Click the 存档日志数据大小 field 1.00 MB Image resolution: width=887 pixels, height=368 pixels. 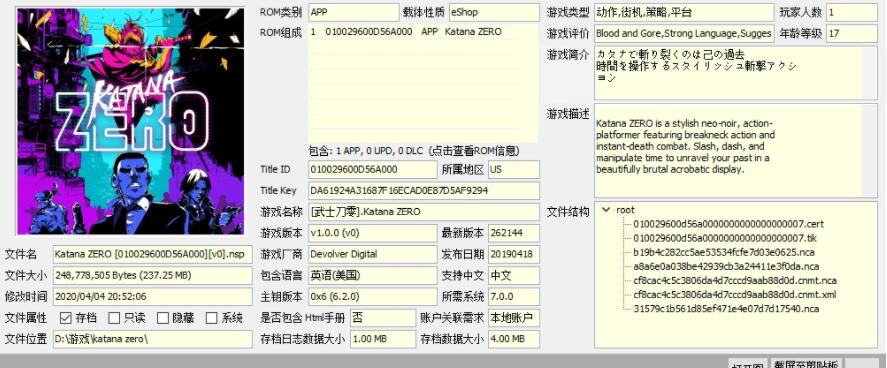pyautogui.click(x=383, y=339)
